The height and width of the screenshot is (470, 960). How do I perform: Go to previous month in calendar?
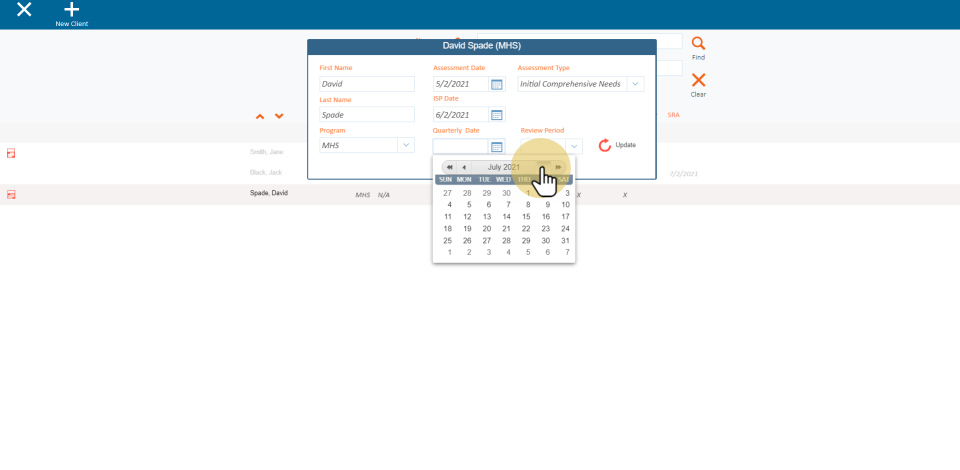click(463, 167)
